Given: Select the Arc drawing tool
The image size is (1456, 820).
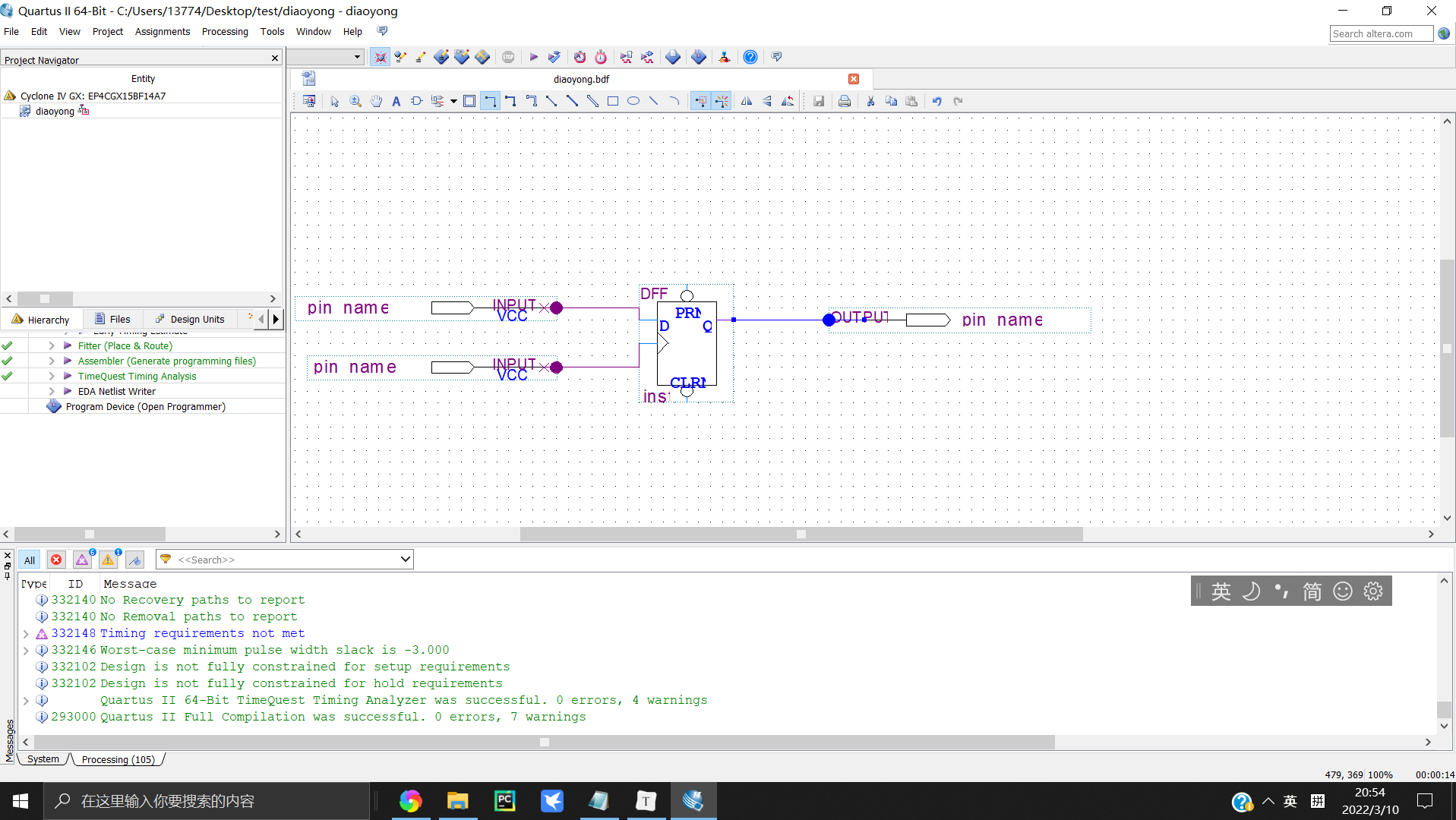Looking at the screenshot, I should [674, 101].
